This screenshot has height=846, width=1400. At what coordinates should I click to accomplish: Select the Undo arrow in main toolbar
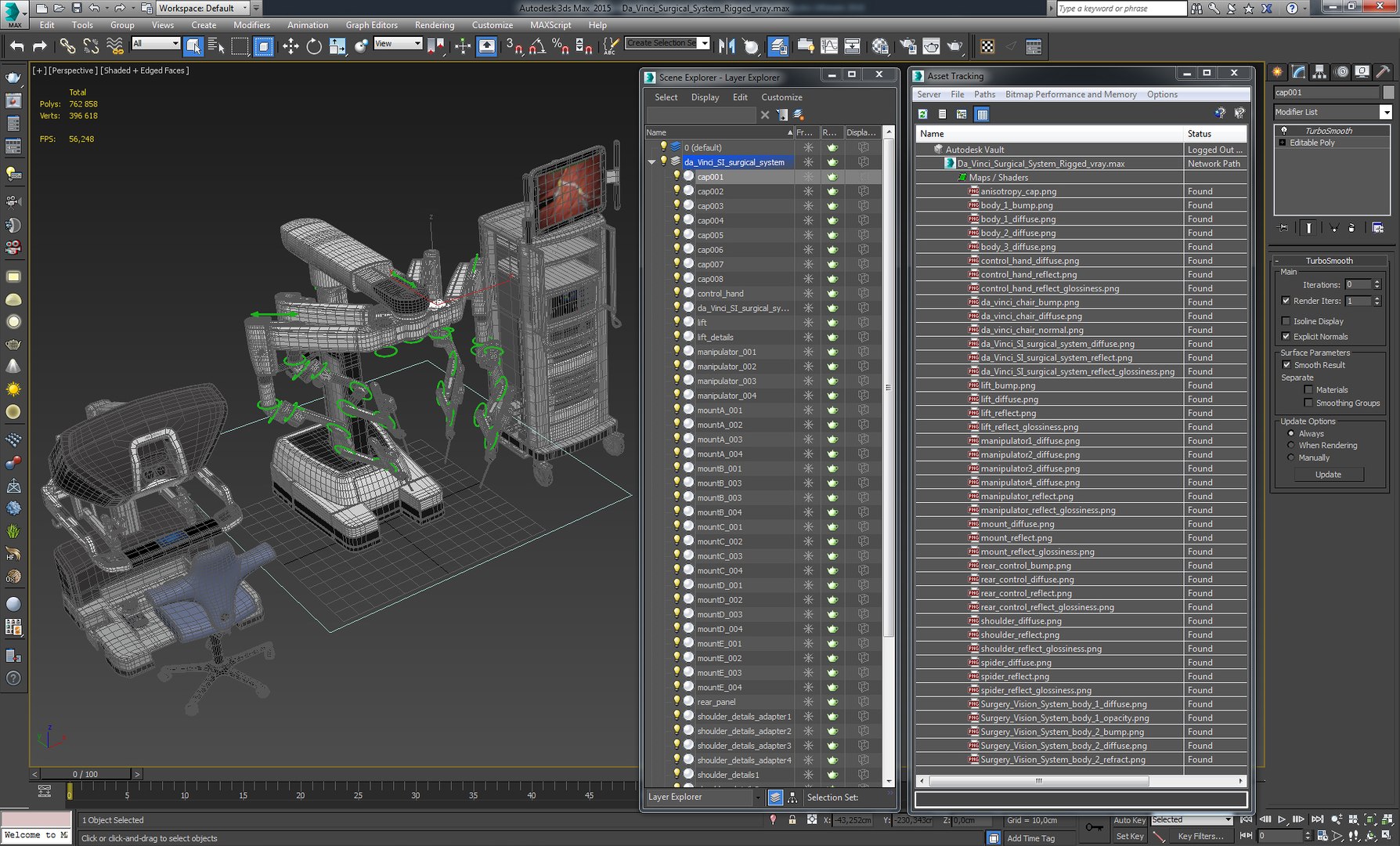(16, 46)
